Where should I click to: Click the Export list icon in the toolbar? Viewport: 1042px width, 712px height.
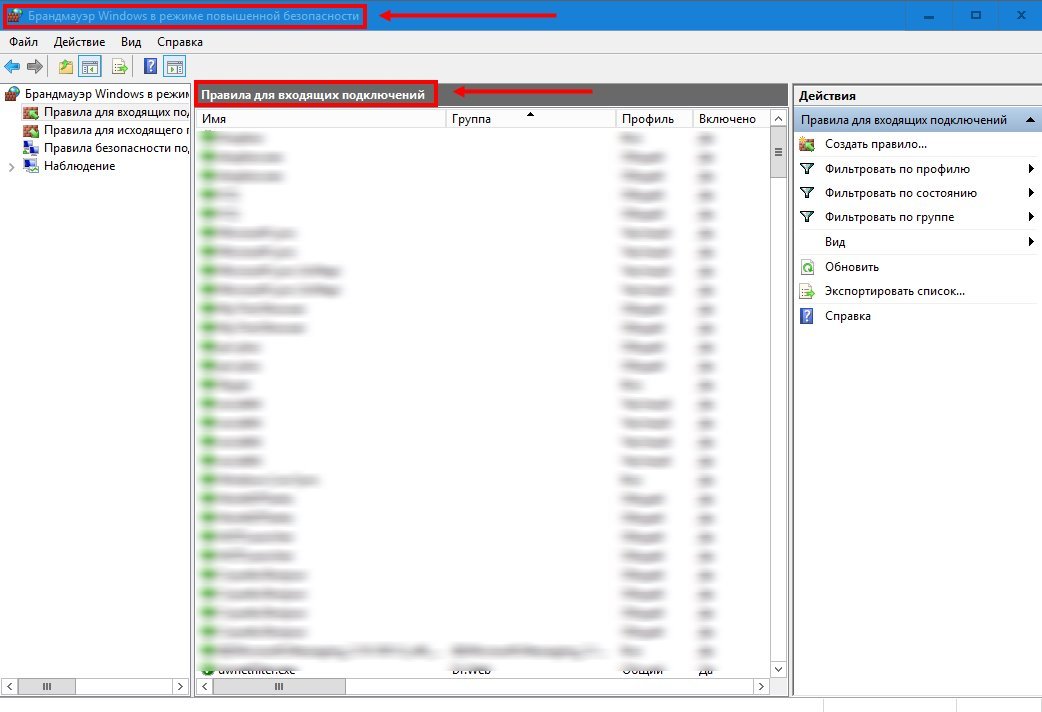tap(120, 67)
